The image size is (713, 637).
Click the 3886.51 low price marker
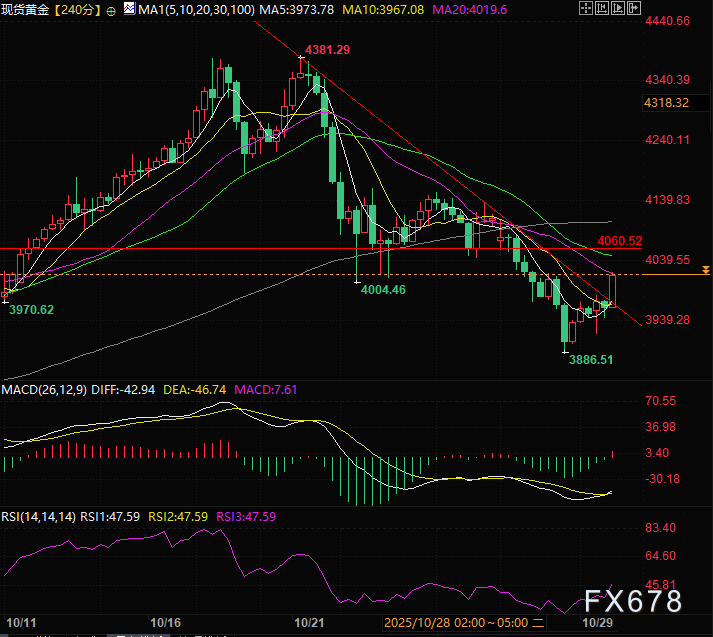coord(591,359)
